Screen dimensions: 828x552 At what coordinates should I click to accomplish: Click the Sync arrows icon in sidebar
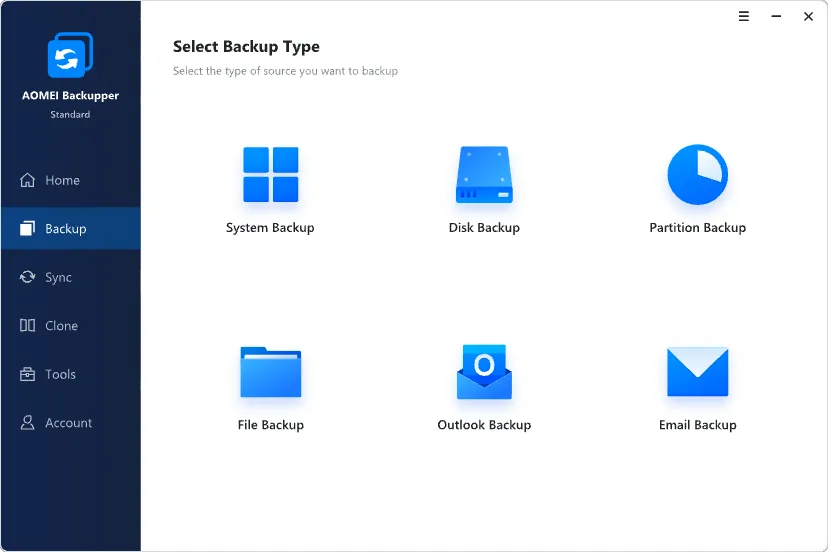pos(28,277)
